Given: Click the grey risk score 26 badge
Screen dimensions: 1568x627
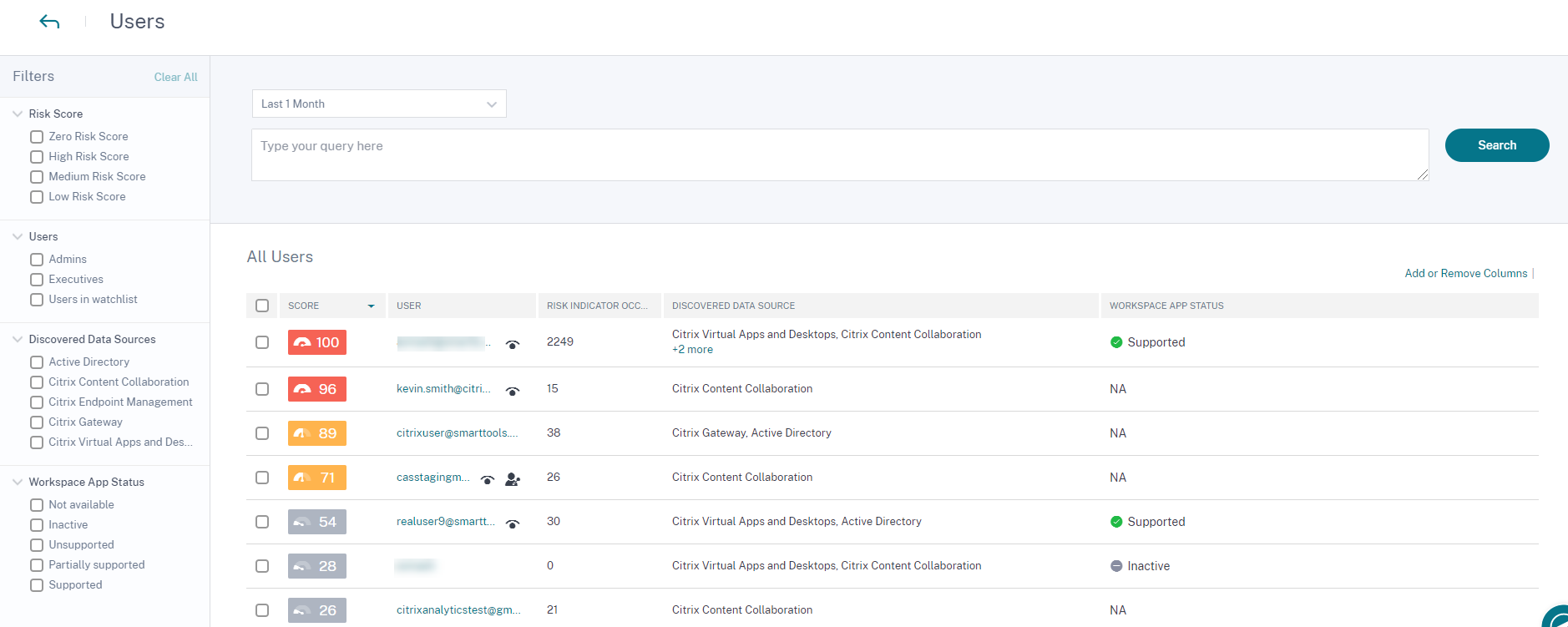Looking at the screenshot, I should 317,610.
